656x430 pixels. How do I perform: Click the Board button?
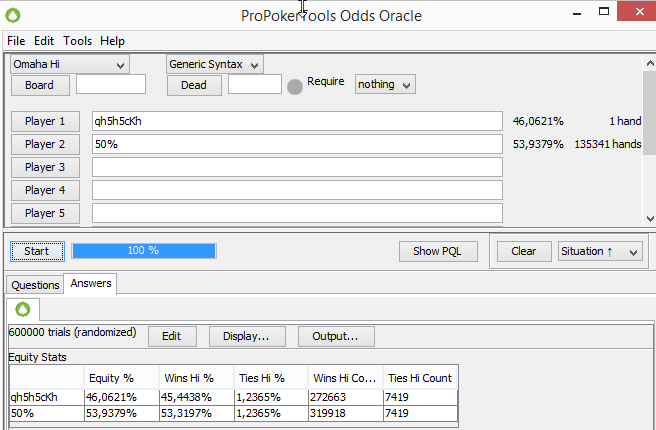tap(40, 85)
